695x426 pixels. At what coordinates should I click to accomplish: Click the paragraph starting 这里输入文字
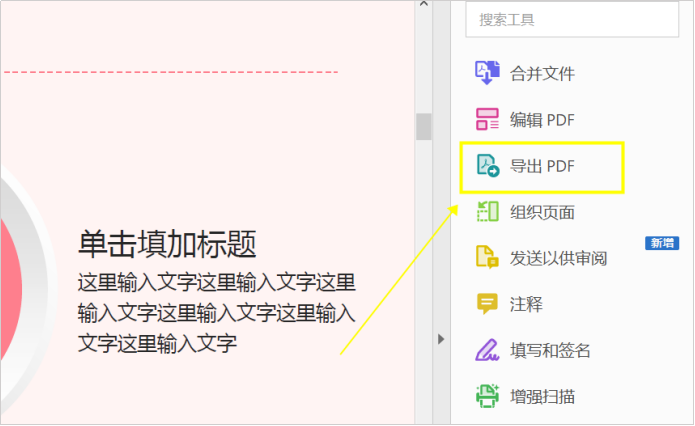(216, 313)
